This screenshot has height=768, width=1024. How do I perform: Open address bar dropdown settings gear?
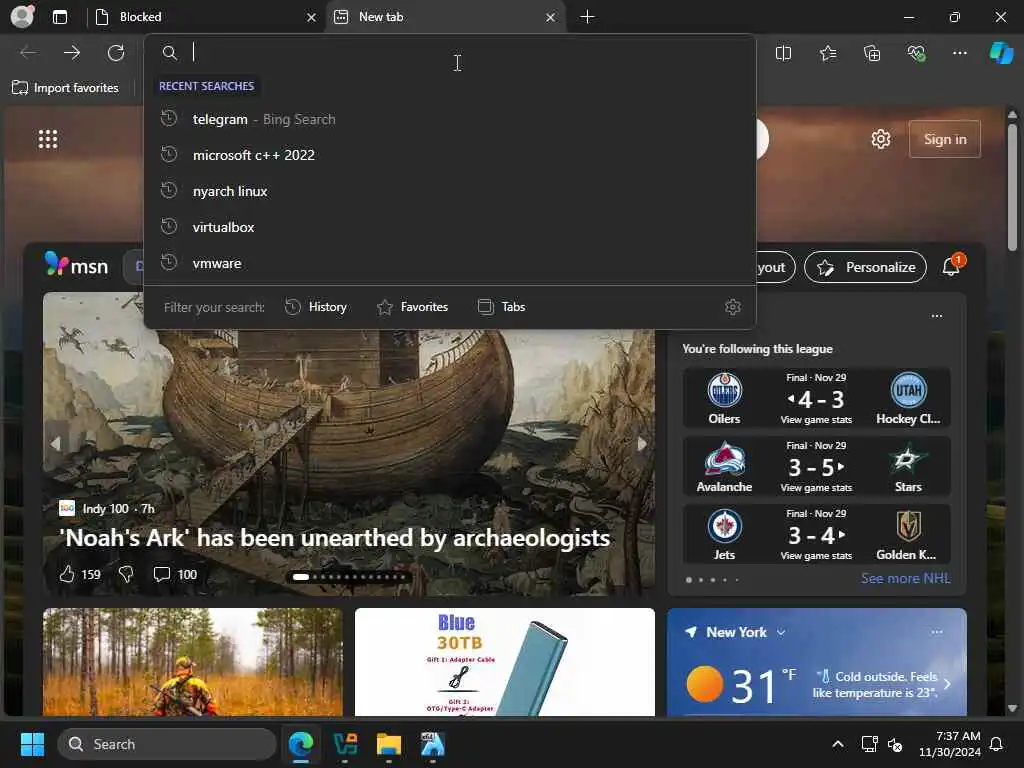733,307
